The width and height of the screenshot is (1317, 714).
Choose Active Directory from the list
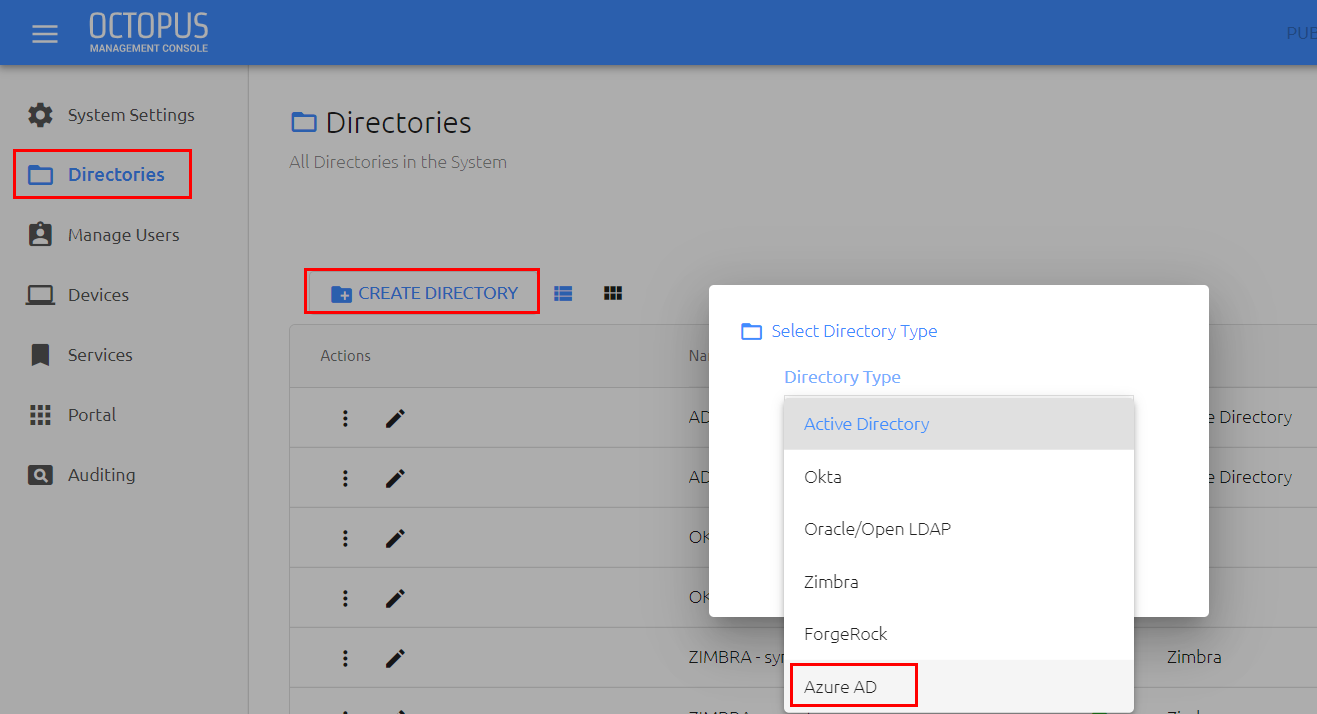click(959, 424)
